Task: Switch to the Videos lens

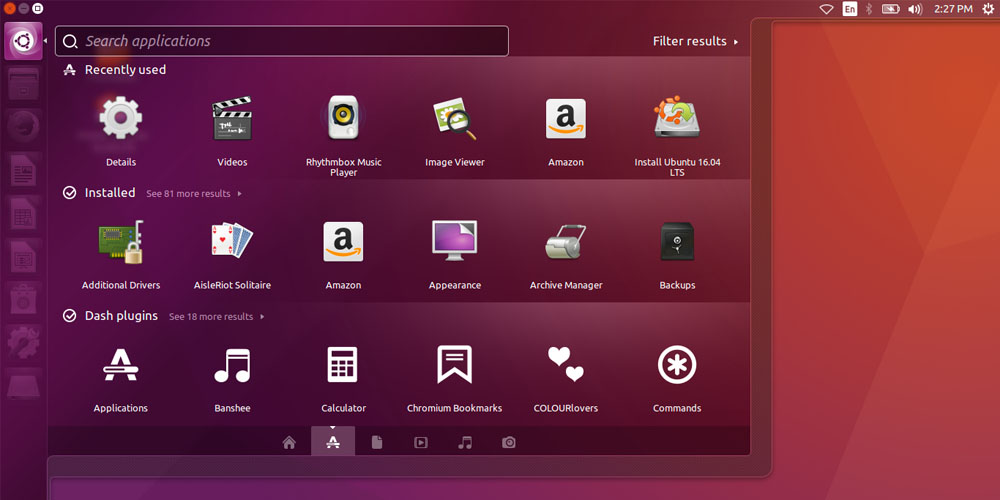Action: (x=420, y=442)
